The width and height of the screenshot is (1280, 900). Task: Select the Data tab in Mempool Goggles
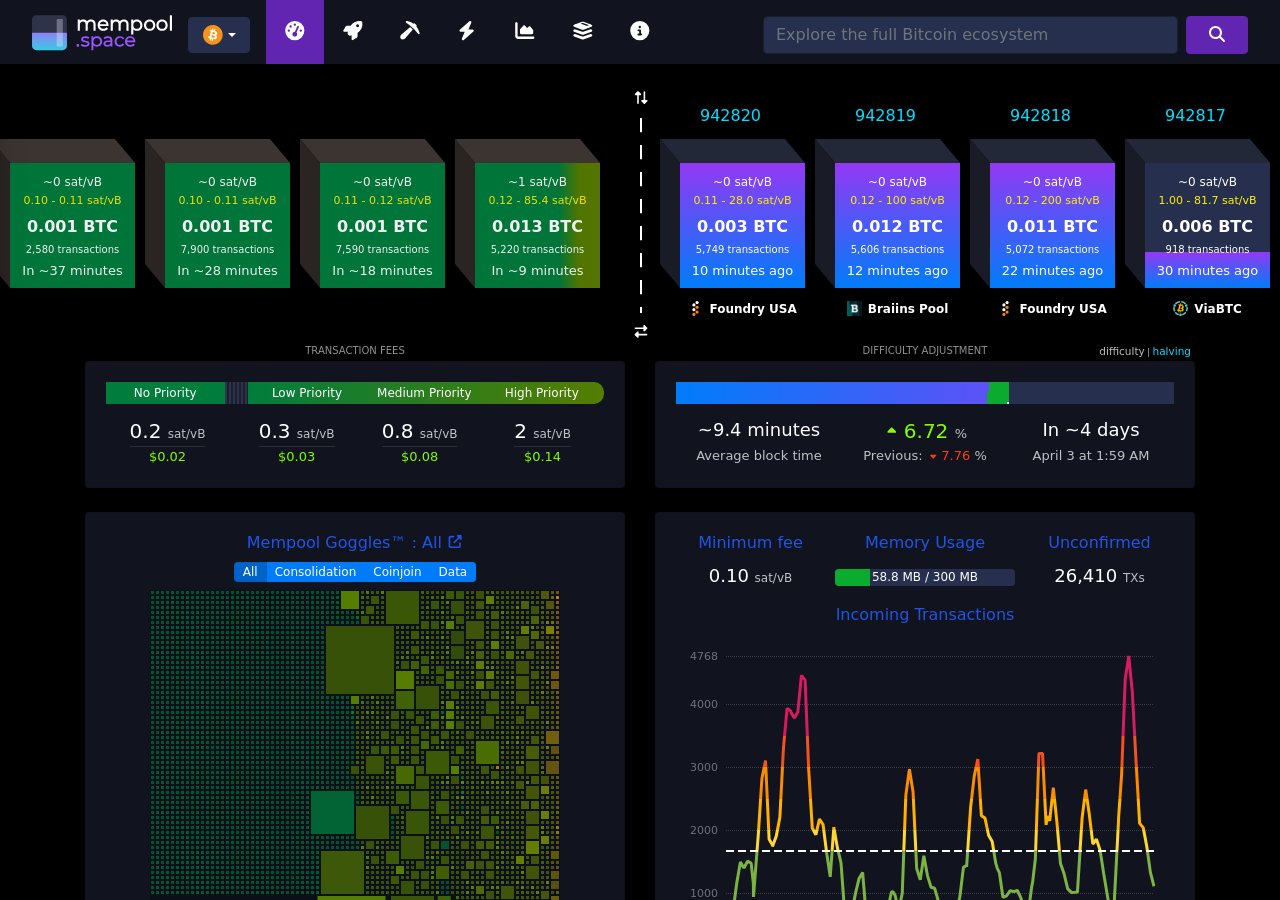[x=452, y=572]
